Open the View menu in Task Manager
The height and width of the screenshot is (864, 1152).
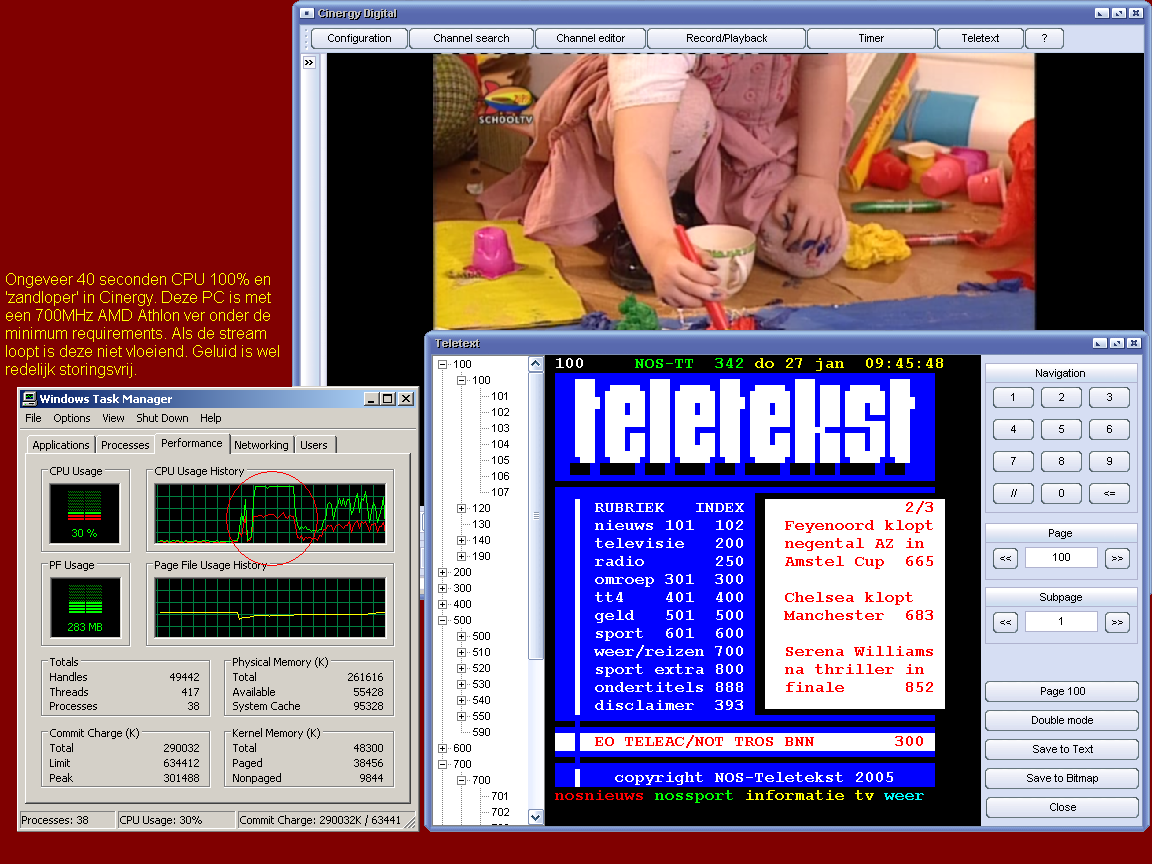click(113, 418)
